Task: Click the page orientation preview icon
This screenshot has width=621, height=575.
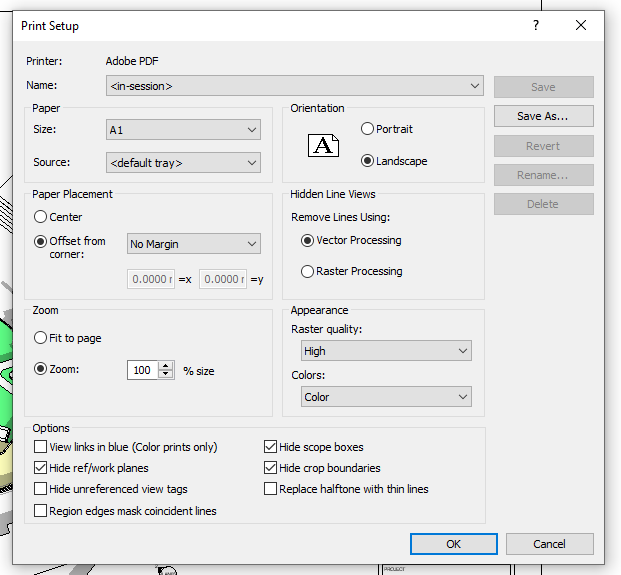Action: 324,145
